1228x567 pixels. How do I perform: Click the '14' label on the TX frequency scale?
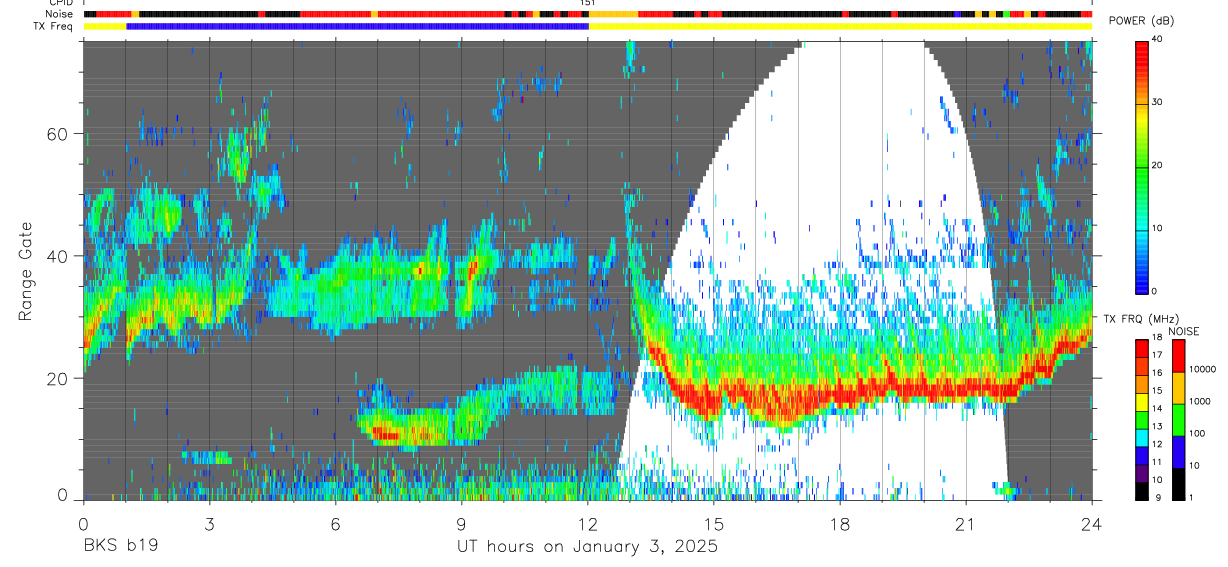pyautogui.click(x=1158, y=409)
